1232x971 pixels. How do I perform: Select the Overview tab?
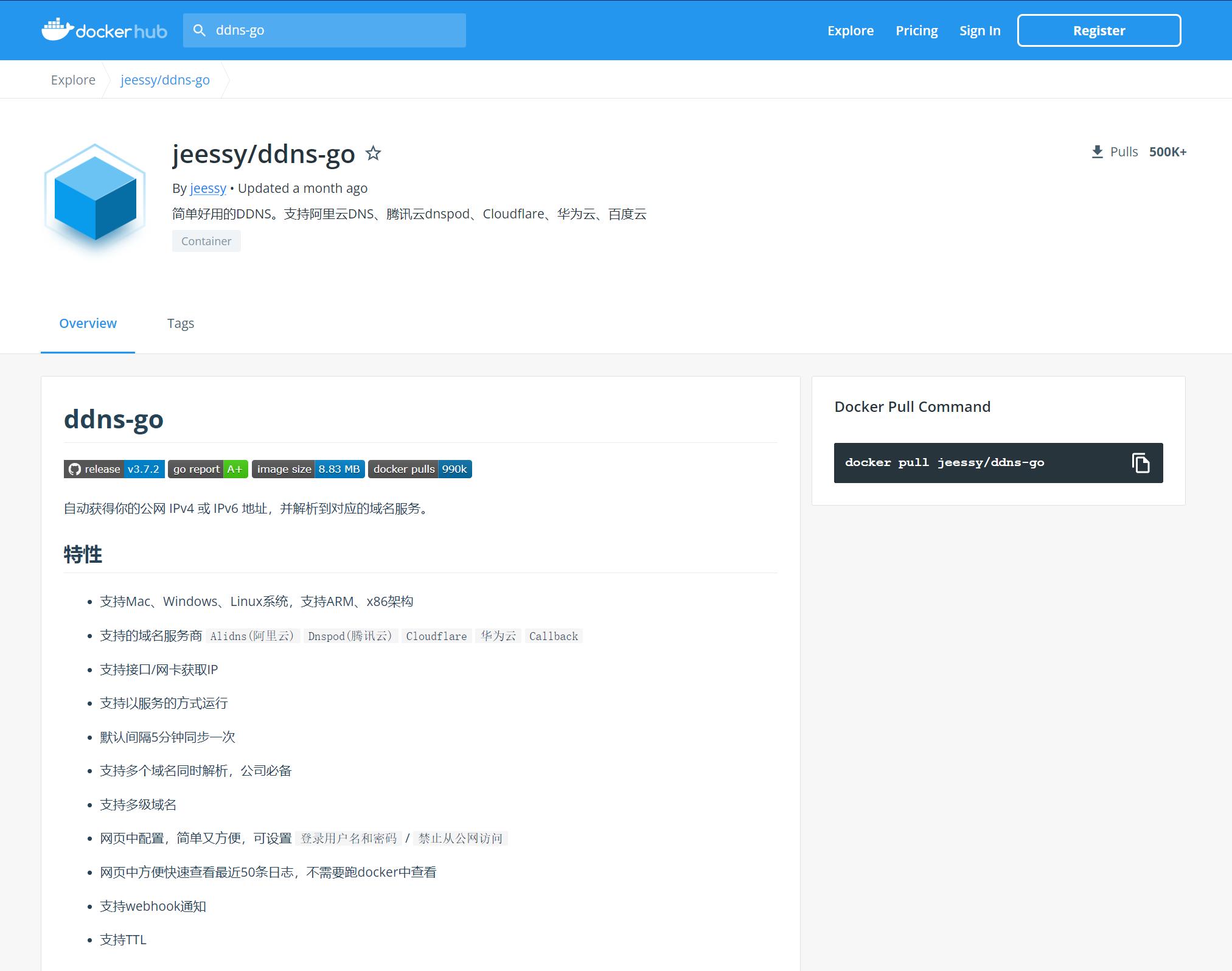point(88,323)
